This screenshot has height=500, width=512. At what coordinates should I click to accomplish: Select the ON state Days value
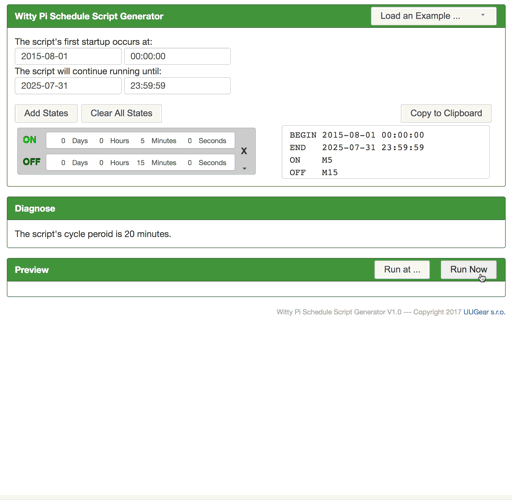click(x=63, y=141)
